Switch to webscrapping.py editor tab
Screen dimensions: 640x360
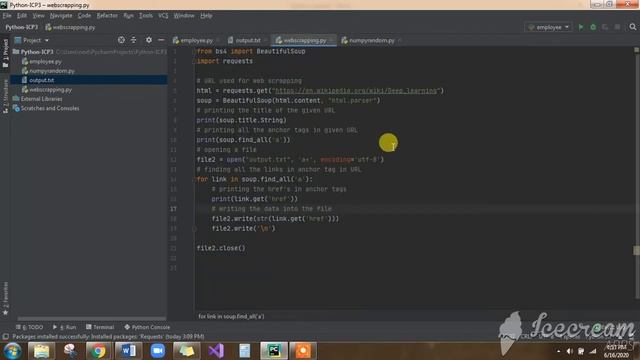pos(304,40)
